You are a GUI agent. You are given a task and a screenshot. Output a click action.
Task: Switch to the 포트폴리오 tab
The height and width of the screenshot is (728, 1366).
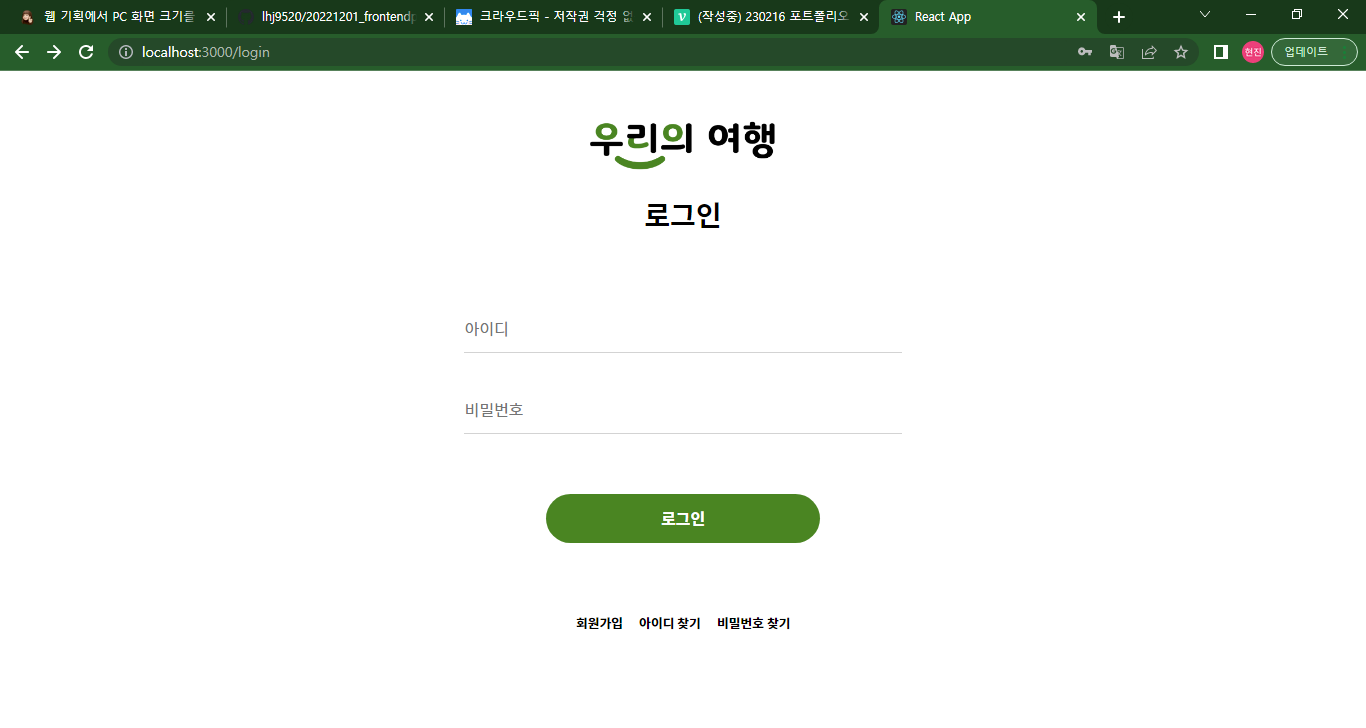tap(771, 17)
